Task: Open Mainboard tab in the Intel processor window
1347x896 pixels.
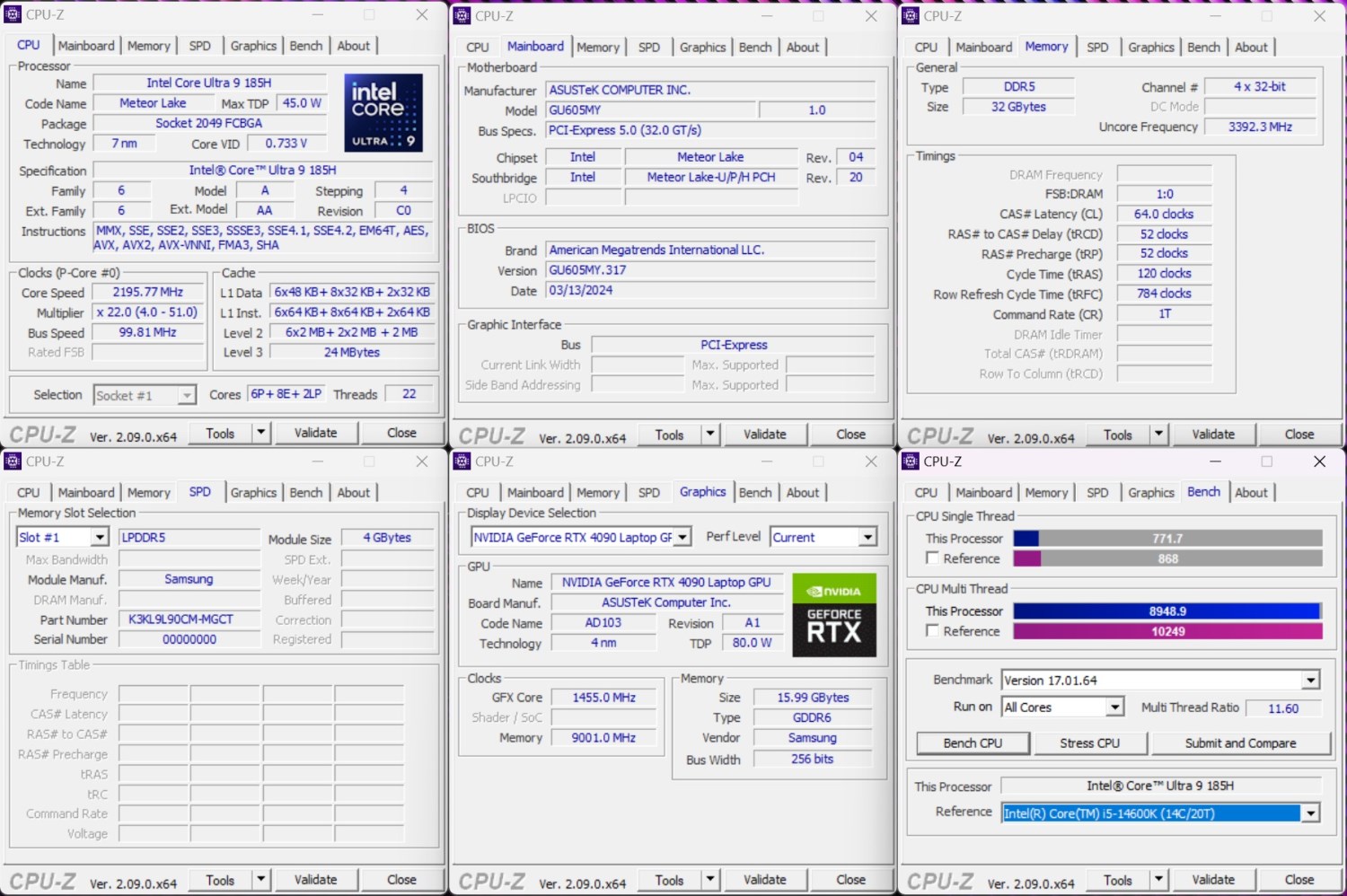Action: click(86, 46)
